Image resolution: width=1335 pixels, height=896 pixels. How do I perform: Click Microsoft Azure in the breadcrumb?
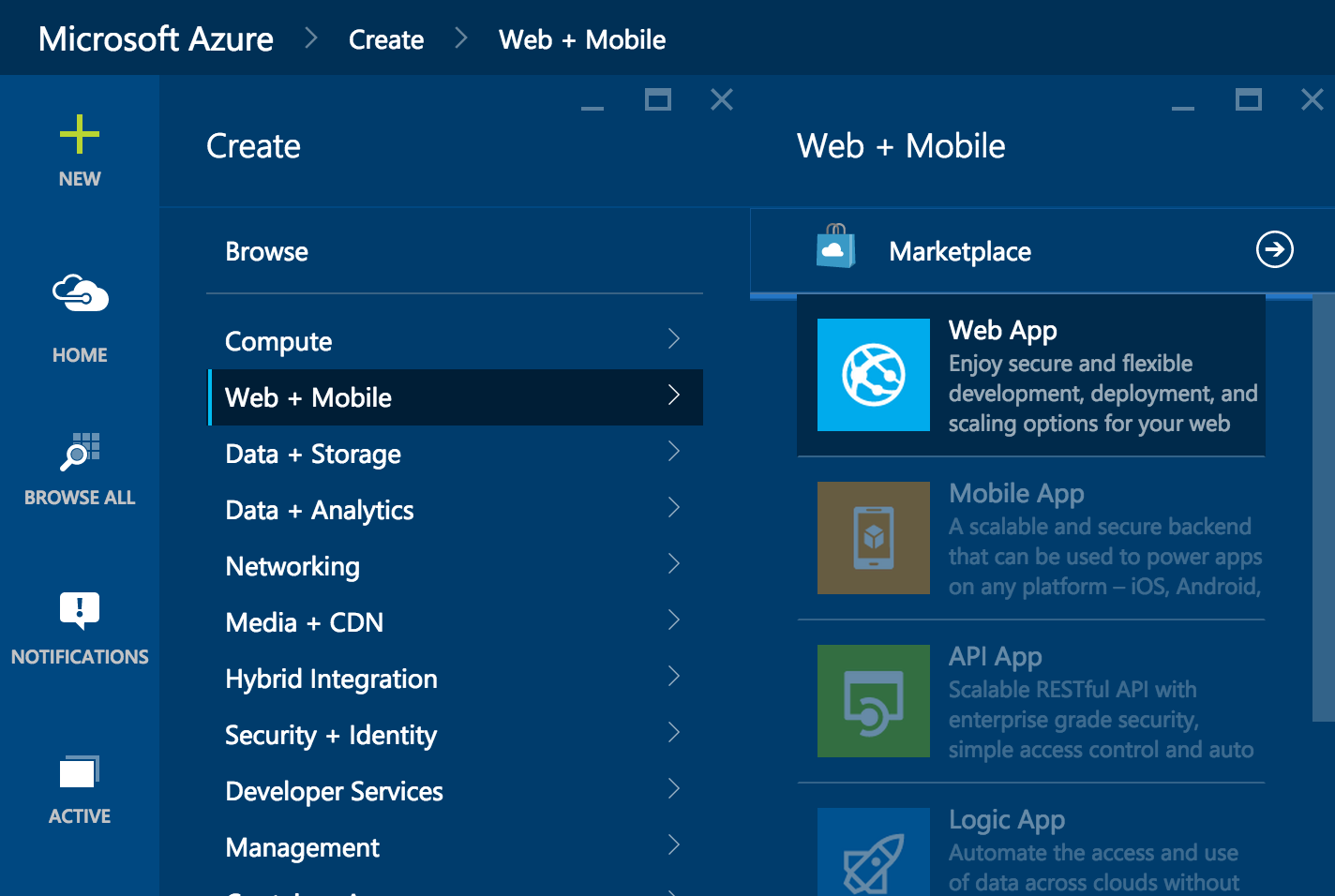click(156, 39)
